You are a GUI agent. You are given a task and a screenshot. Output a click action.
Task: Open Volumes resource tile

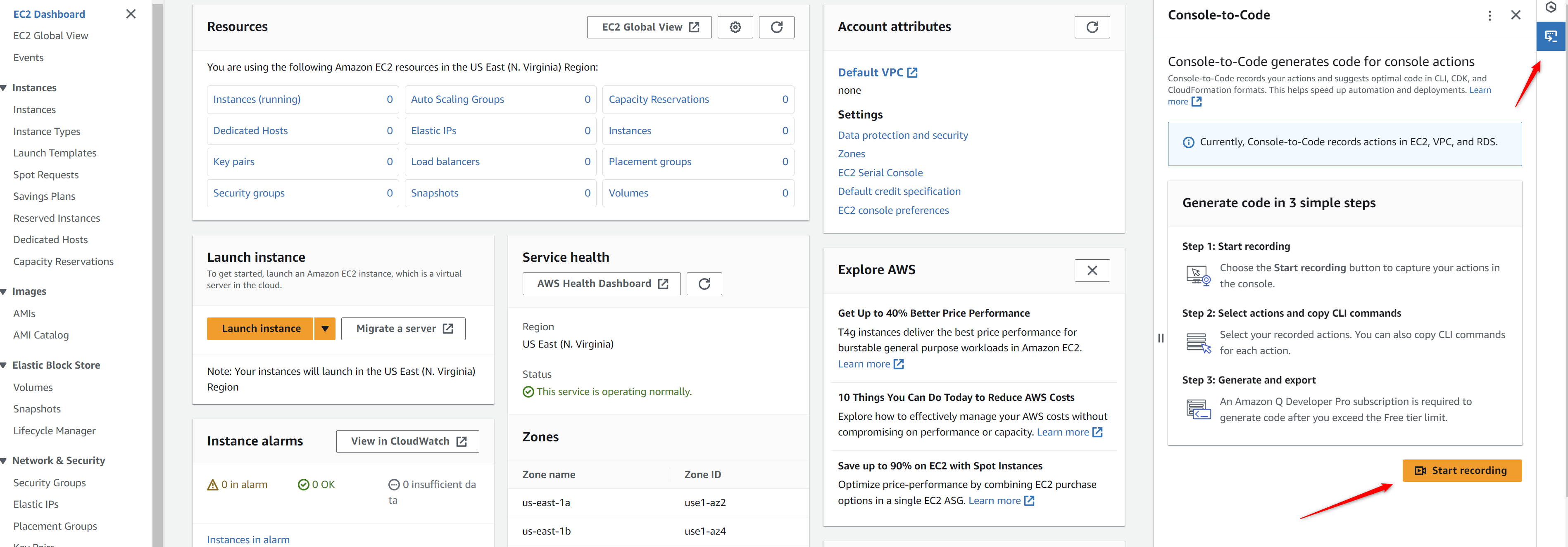pyautogui.click(x=698, y=193)
